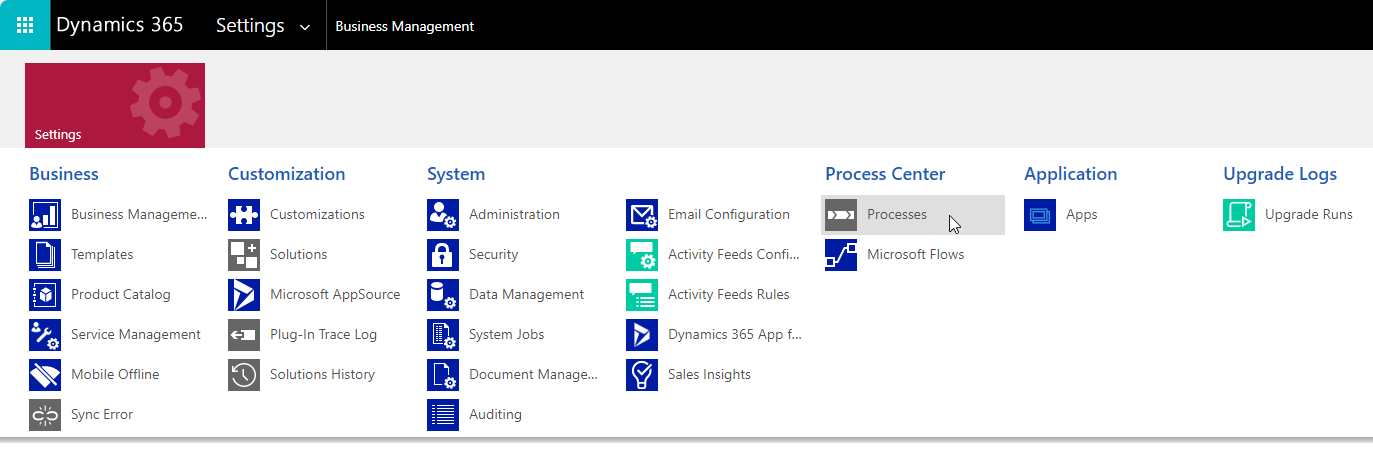Click the Email Configuration envelope icon
The image size is (1373, 453).
pyautogui.click(x=642, y=215)
